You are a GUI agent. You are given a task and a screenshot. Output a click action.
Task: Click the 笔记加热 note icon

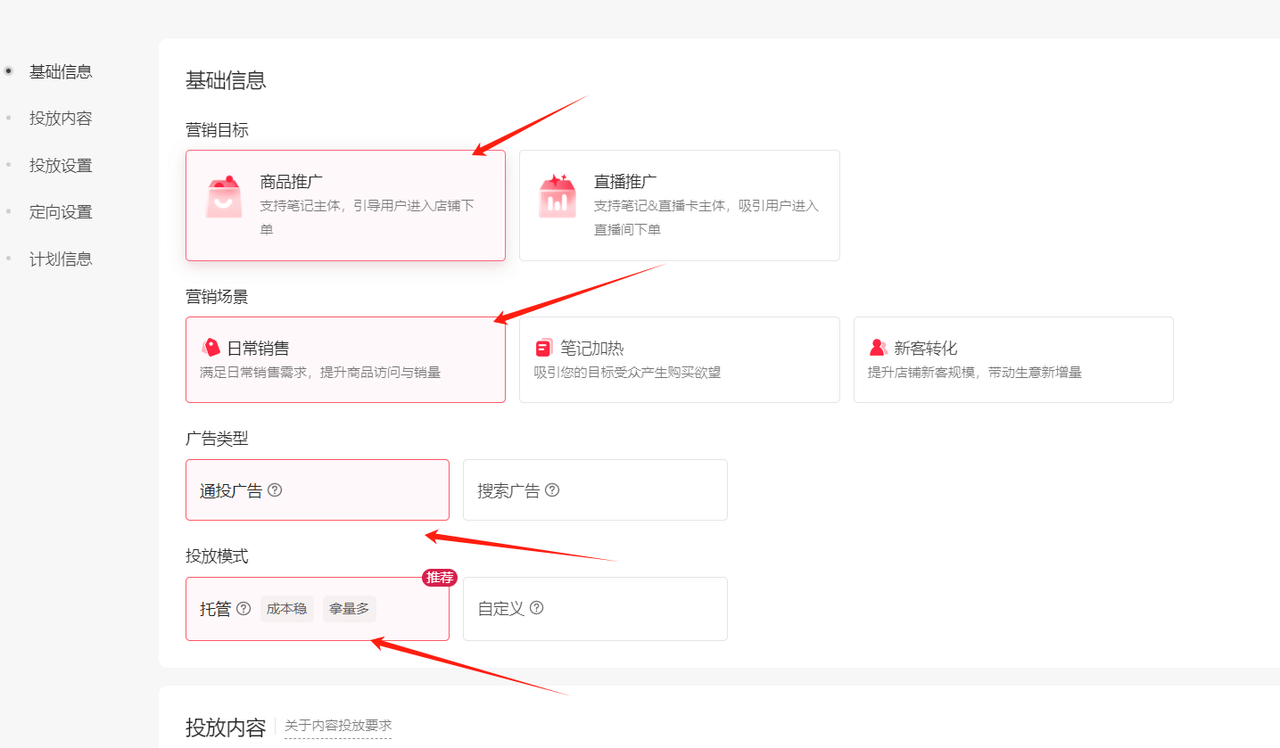coord(544,348)
